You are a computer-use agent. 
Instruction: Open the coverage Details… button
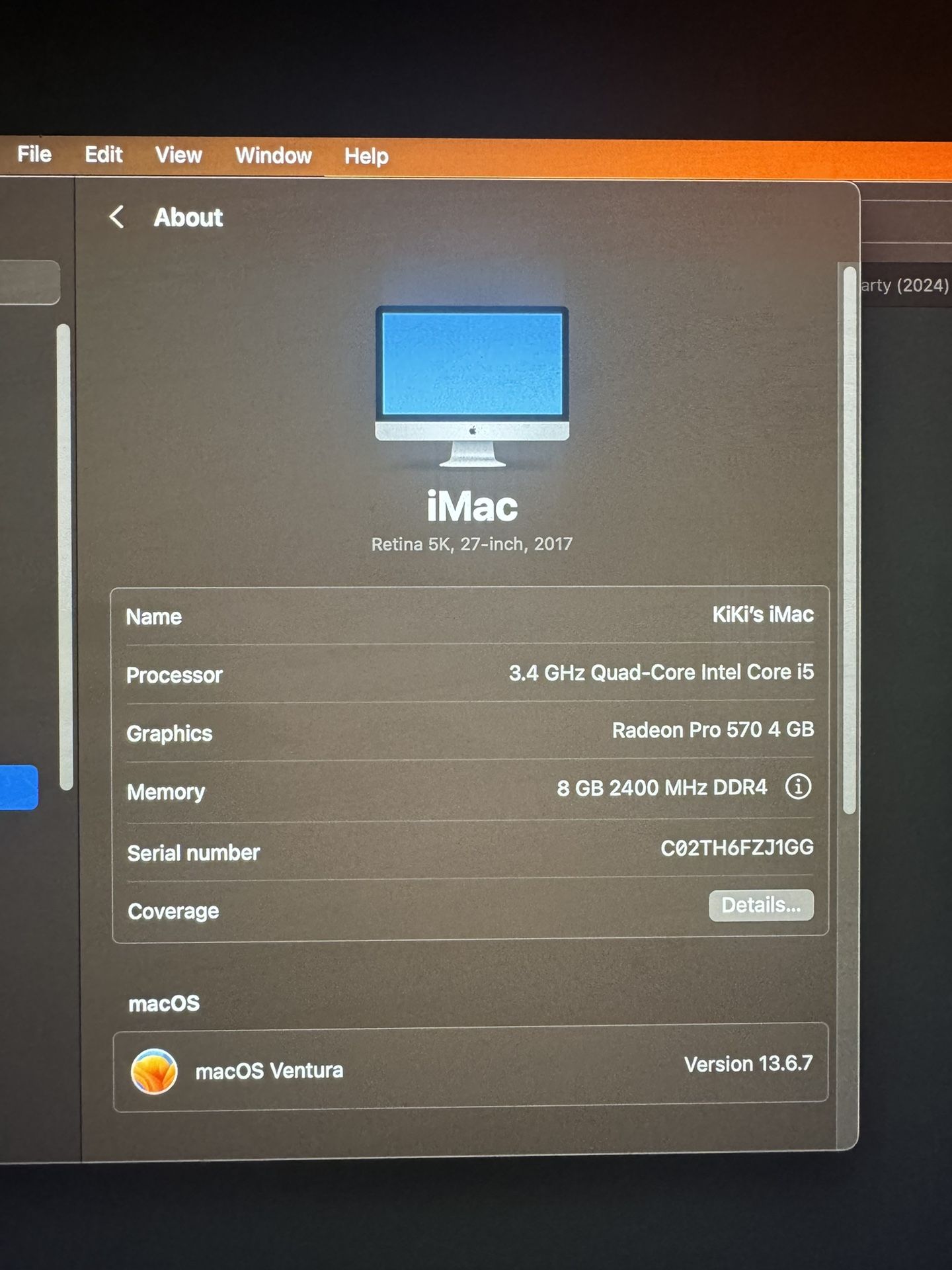(x=761, y=905)
